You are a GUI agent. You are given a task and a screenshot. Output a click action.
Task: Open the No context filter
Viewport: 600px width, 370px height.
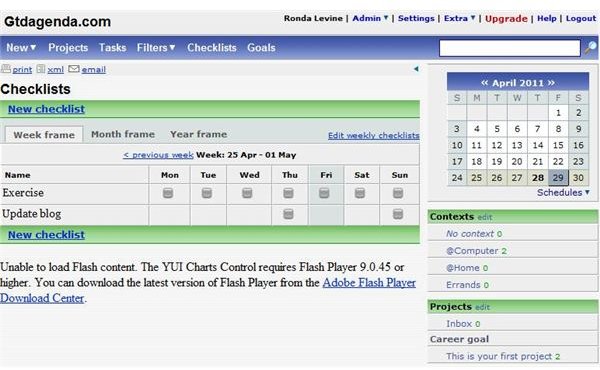(470, 234)
